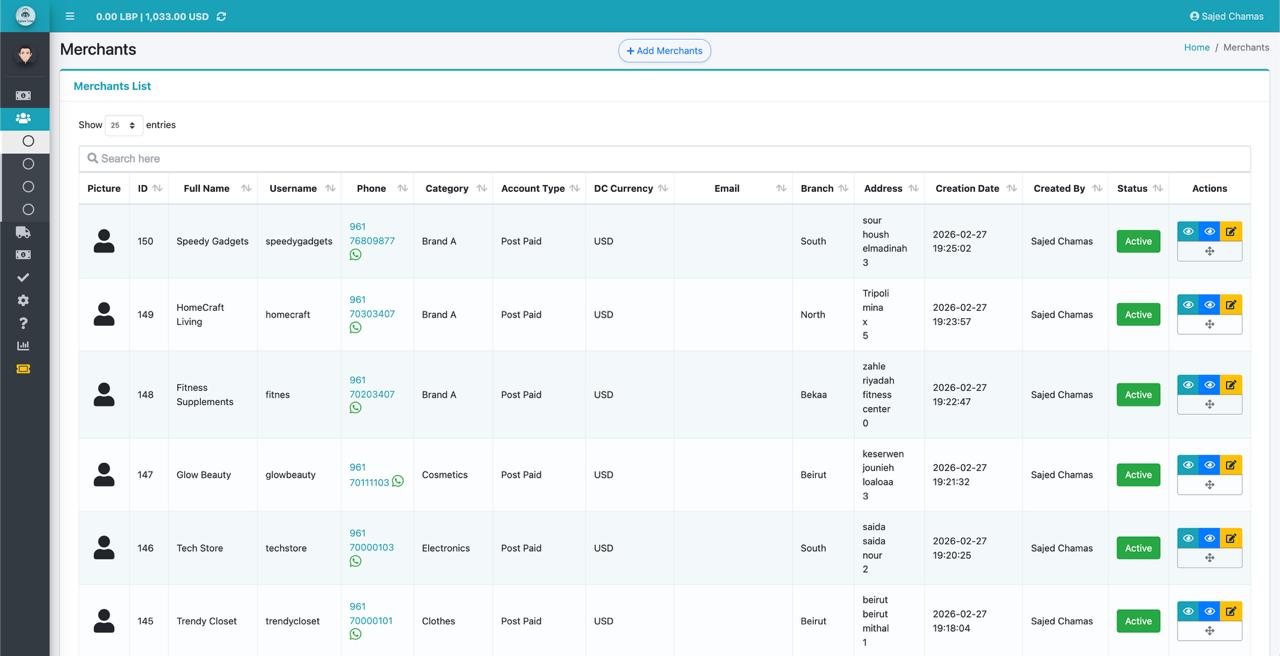Viewport: 1280px width, 656px height.
Task: Click WhatsApp icon for Glow Beauty phone
Action: pos(398,481)
